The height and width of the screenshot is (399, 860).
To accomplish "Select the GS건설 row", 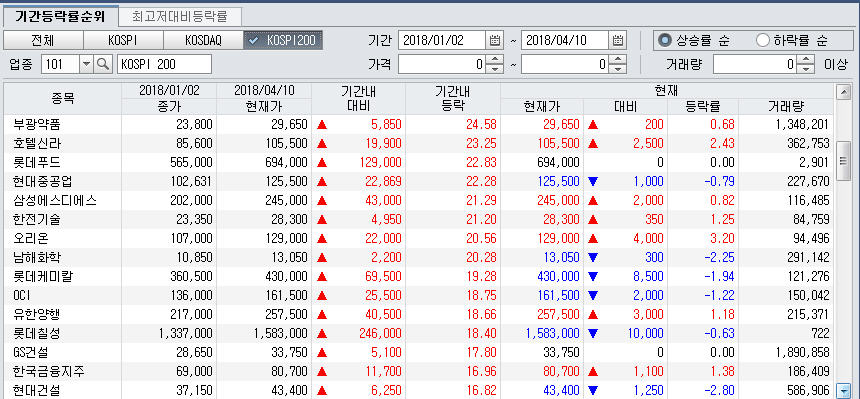I will [419, 352].
